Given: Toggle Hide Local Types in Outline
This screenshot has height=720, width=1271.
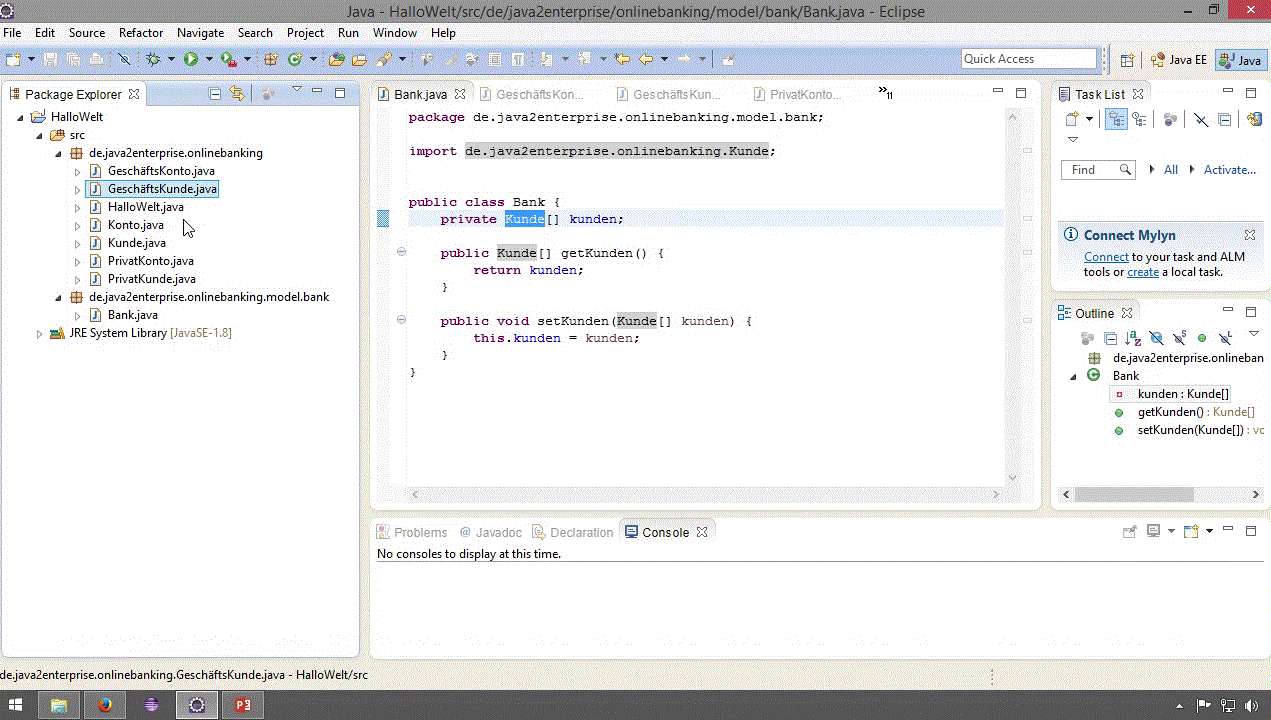Looking at the screenshot, I should coord(1225,338).
